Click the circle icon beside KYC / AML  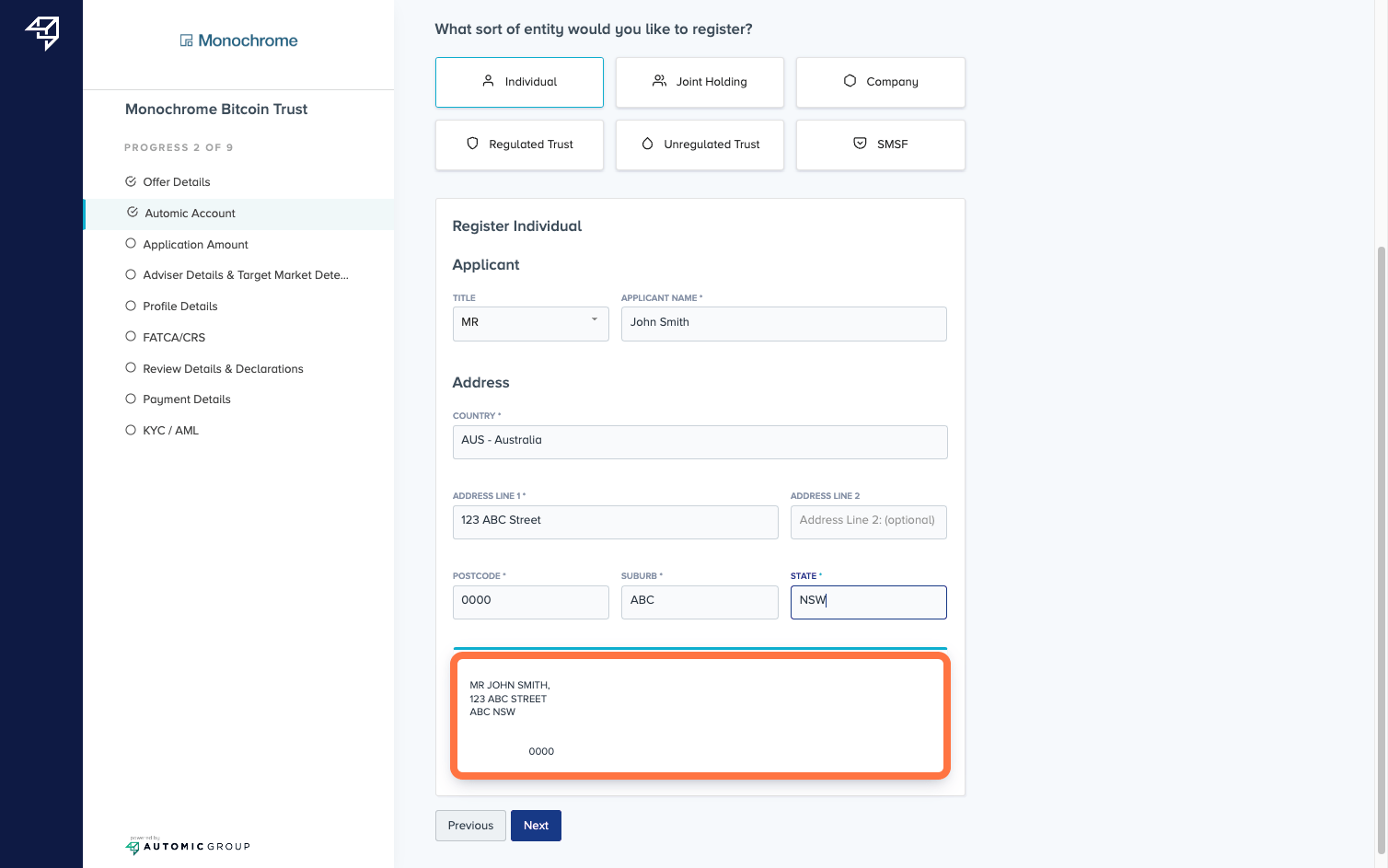pos(131,430)
